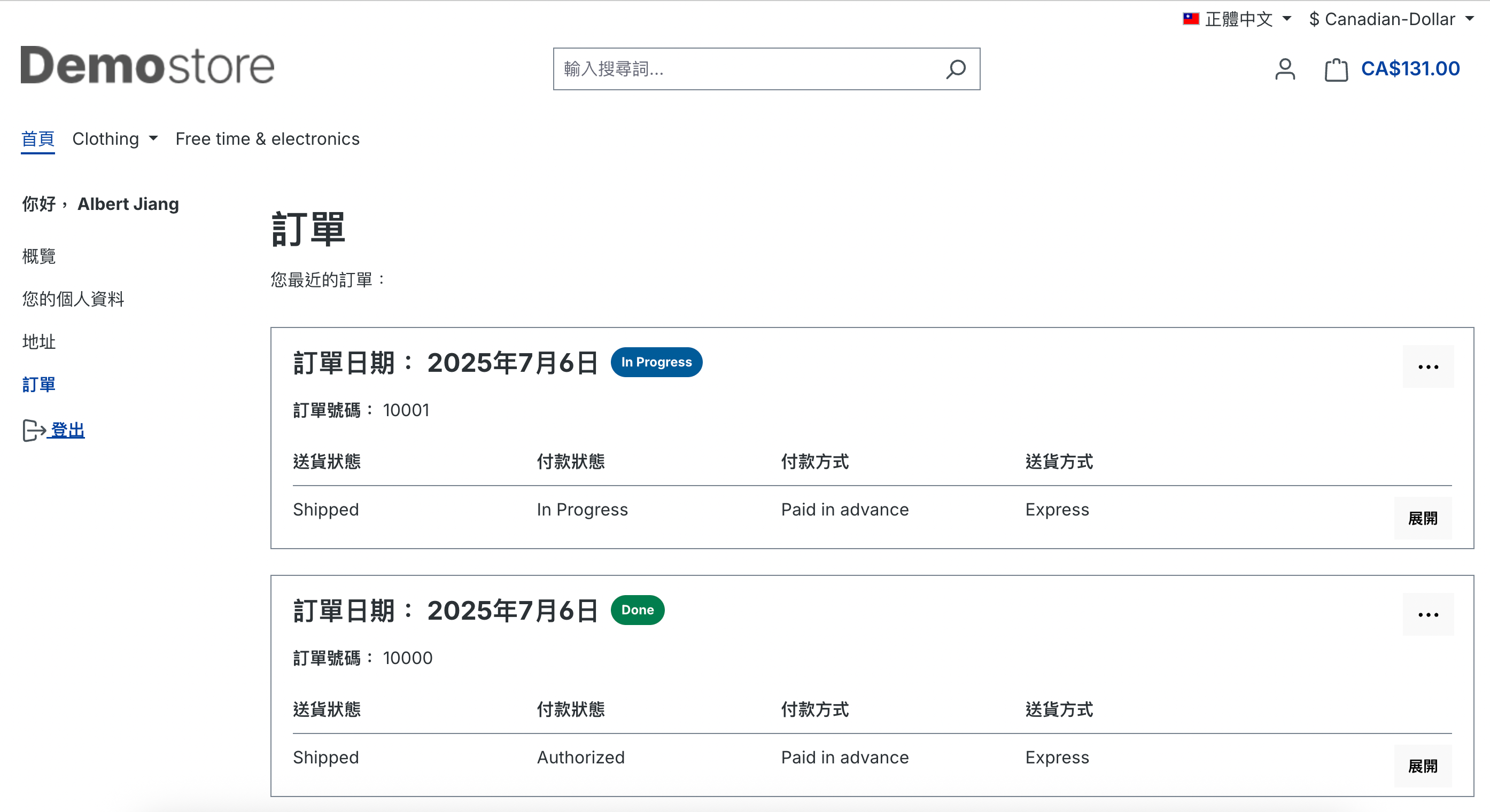
Task: Click Express shipping for order 10000
Action: [x=1057, y=757]
